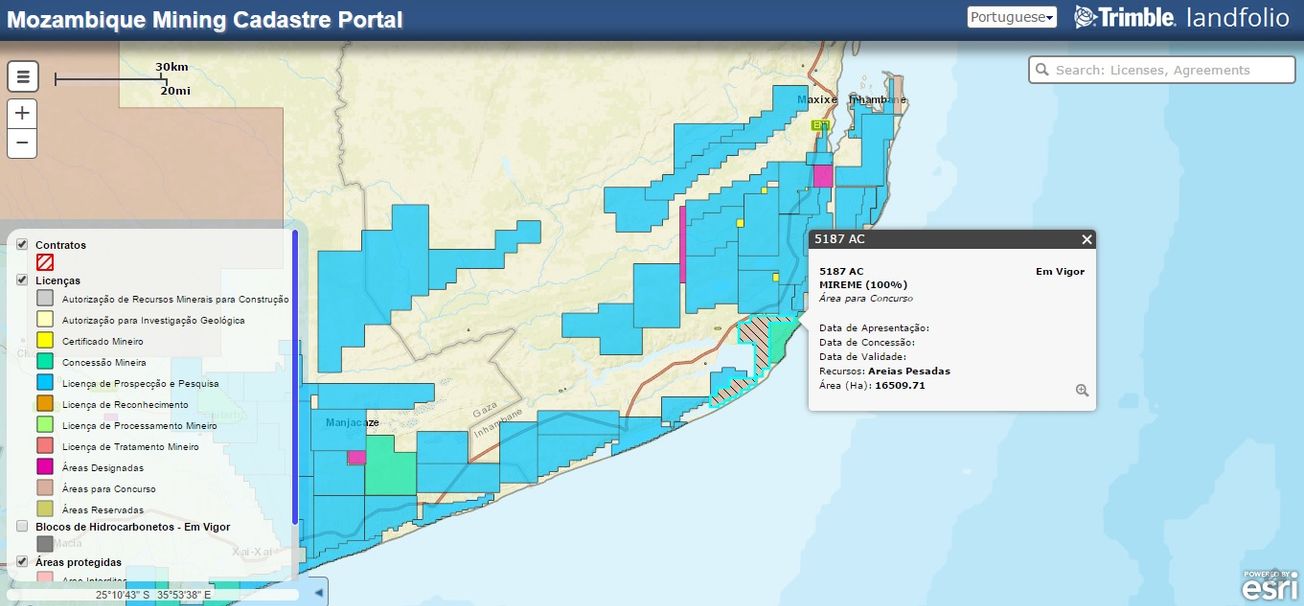Image resolution: width=1304 pixels, height=606 pixels.
Task: Click the Trimble landfolio logo
Action: point(1182,17)
